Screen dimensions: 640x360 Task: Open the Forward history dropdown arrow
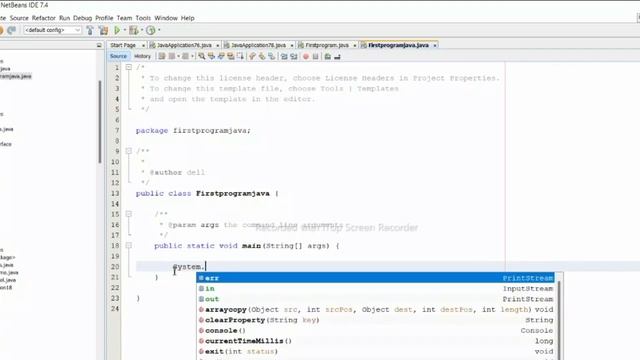(192, 56)
